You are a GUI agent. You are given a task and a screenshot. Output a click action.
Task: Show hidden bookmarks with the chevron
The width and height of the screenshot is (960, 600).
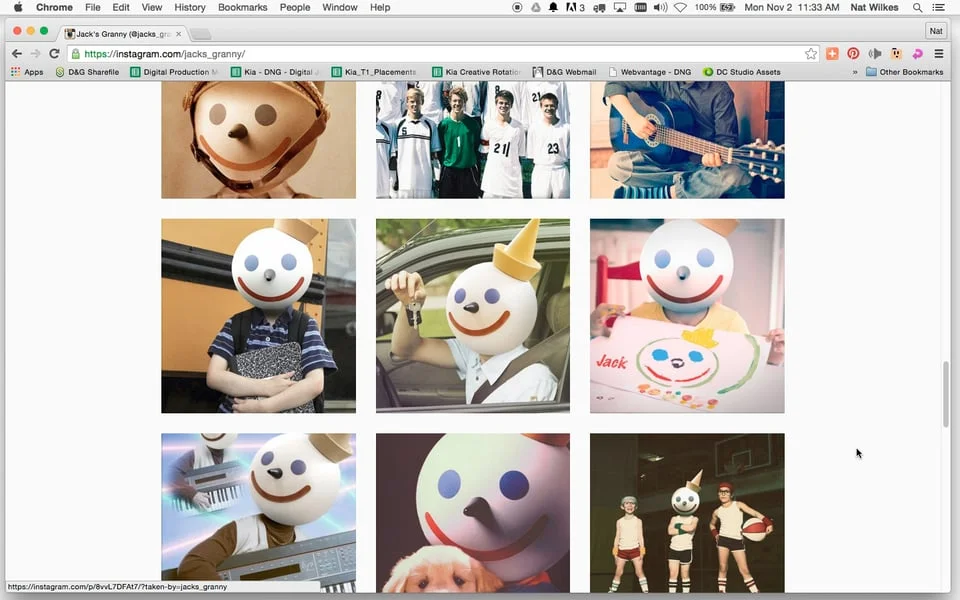click(x=855, y=72)
